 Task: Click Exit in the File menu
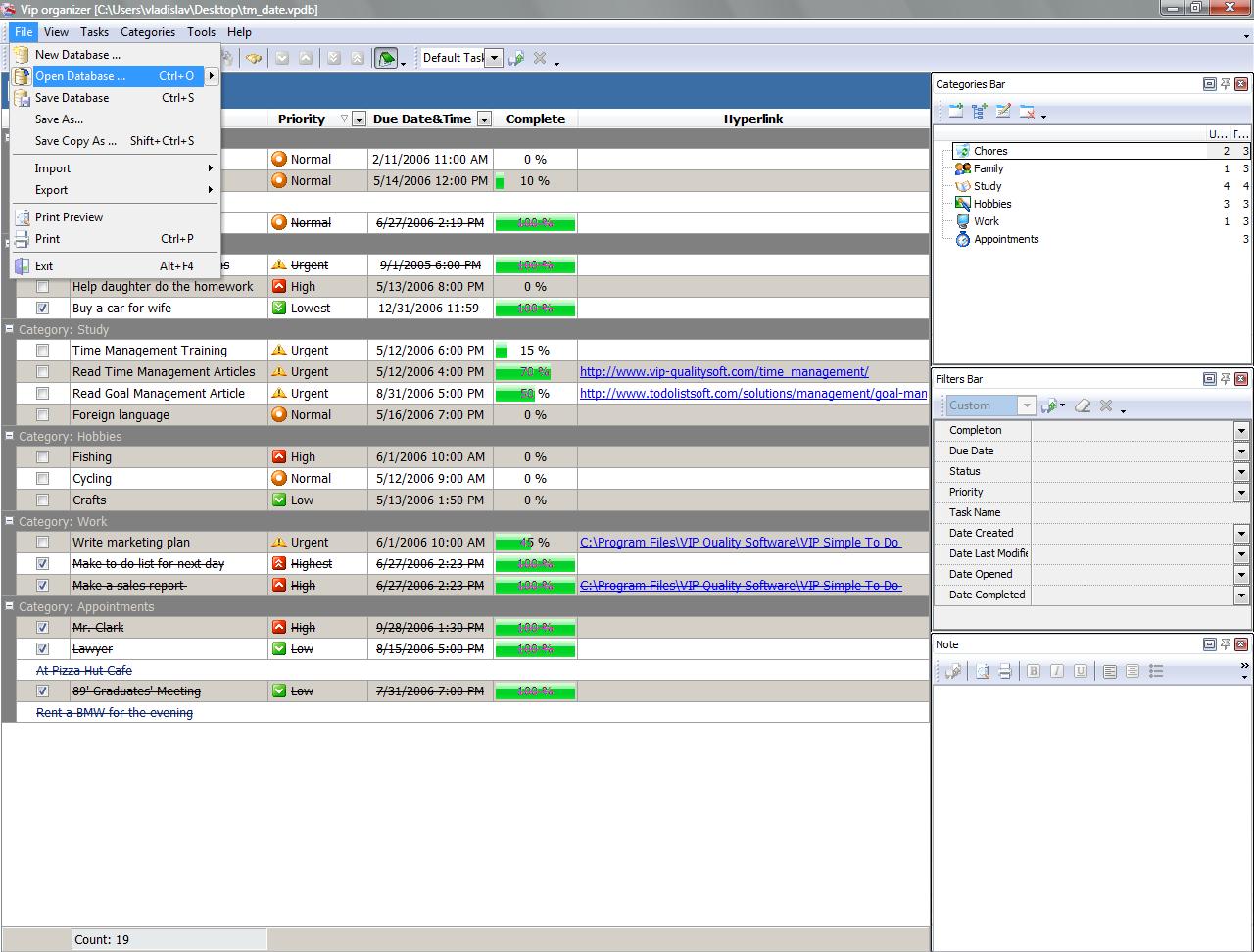tap(43, 265)
